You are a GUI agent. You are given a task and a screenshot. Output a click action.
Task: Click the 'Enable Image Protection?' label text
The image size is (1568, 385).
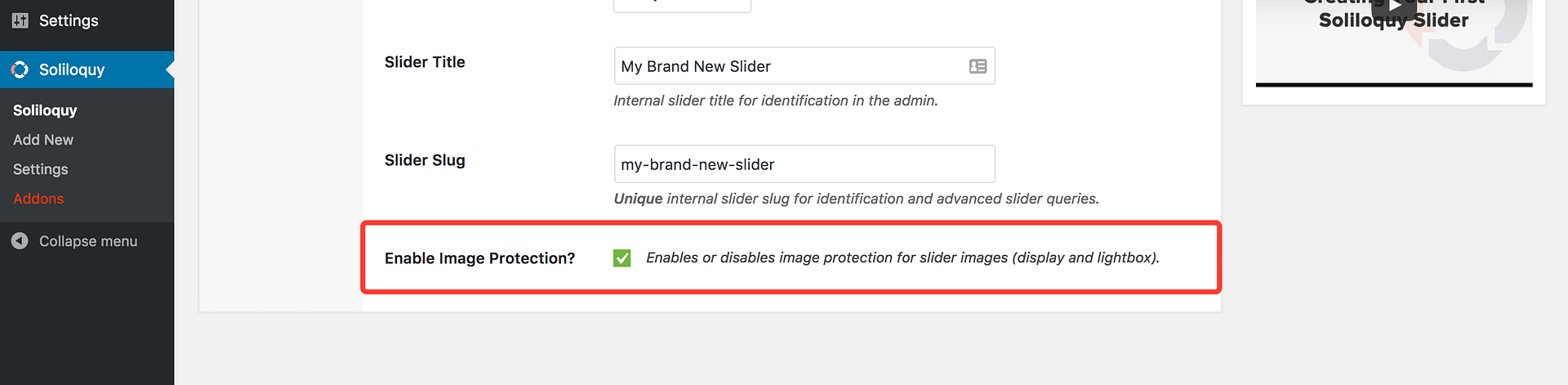click(x=479, y=258)
